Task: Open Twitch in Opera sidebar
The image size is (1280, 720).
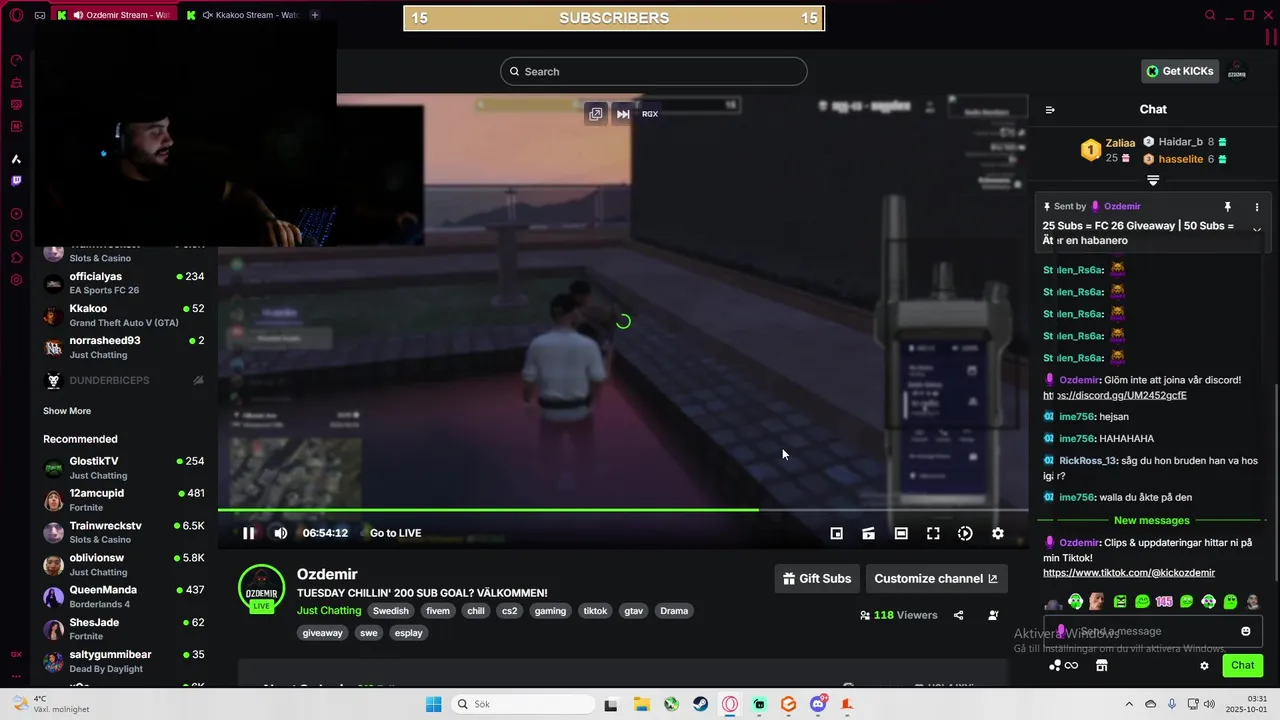Action: coord(16,181)
